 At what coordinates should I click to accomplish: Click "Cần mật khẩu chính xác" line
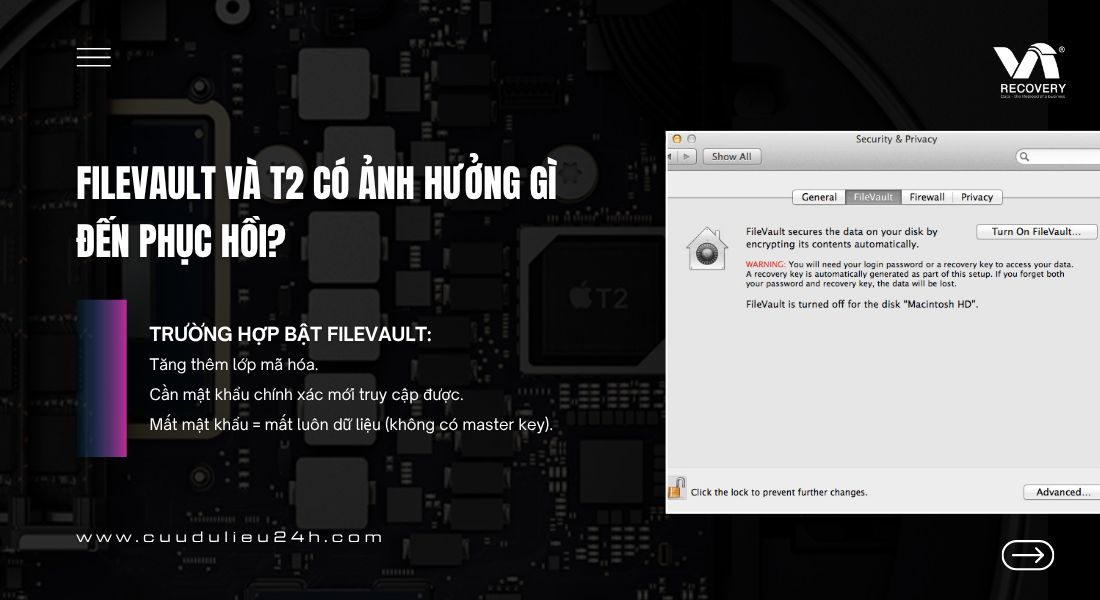point(307,394)
